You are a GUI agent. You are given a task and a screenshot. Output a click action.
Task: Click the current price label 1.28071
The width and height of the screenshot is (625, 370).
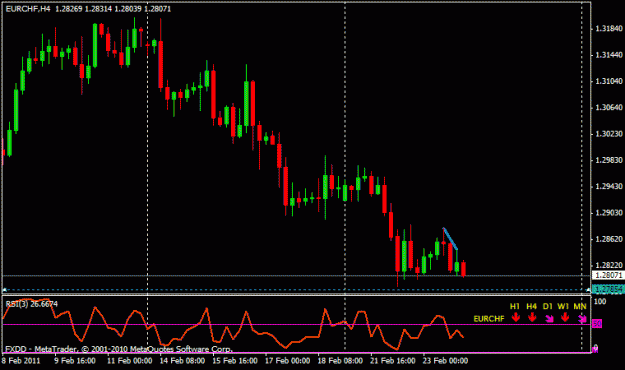[x=608, y=275]
